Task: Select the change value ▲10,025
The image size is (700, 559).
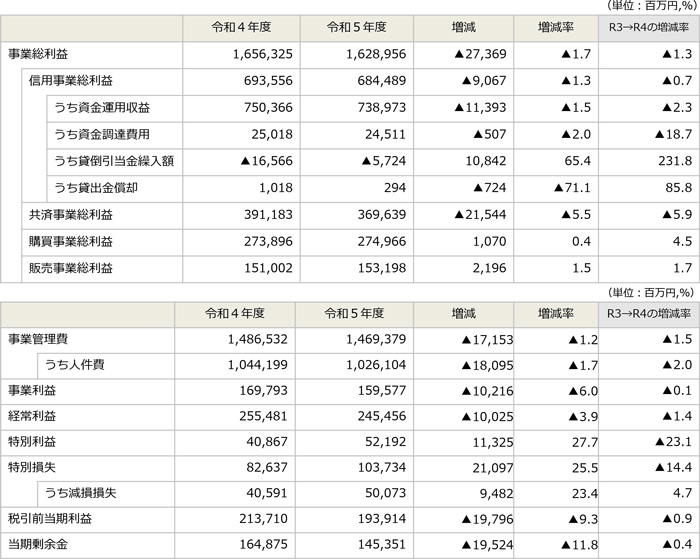Action: pos(488,417)
